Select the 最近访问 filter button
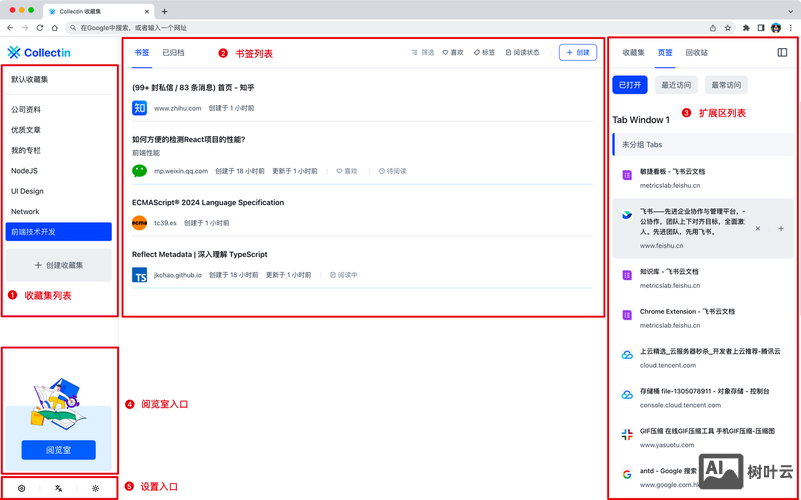The image size is (801, 500). pyautogui.click(x=676, y=85)
